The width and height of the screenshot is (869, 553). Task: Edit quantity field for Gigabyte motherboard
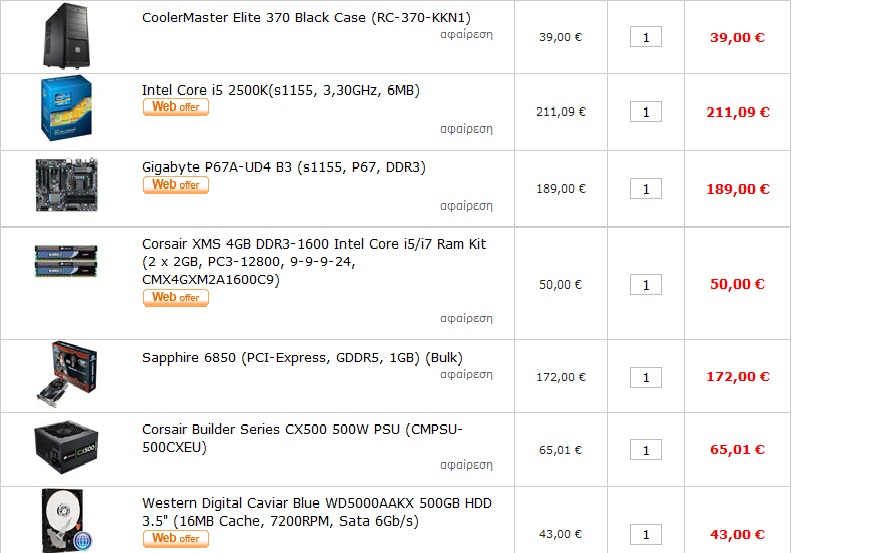point(646,189)
